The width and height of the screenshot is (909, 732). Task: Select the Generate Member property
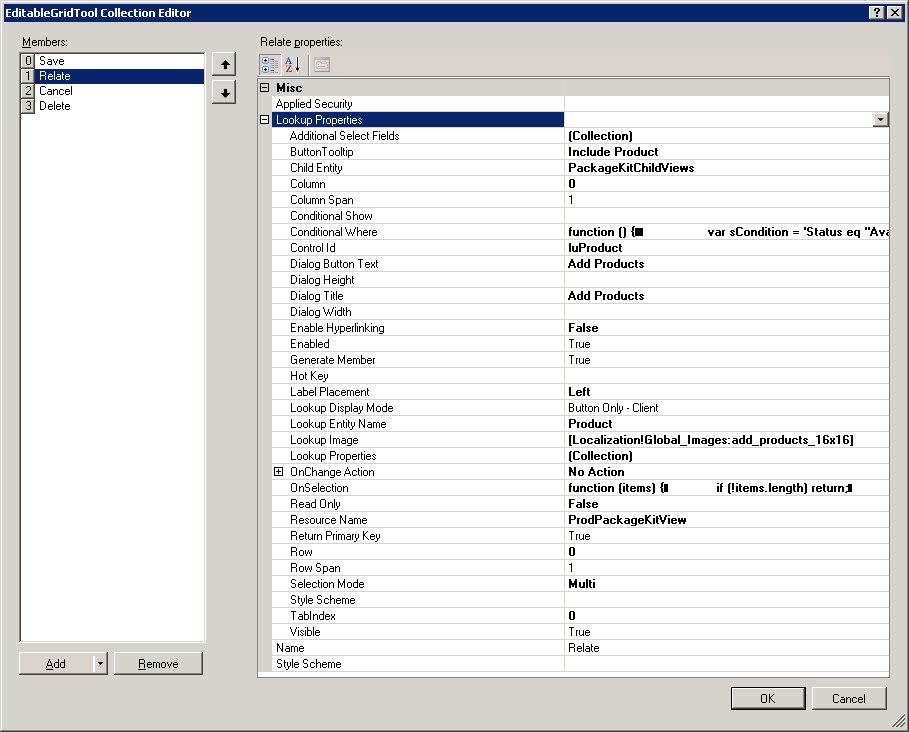(333, 360)
